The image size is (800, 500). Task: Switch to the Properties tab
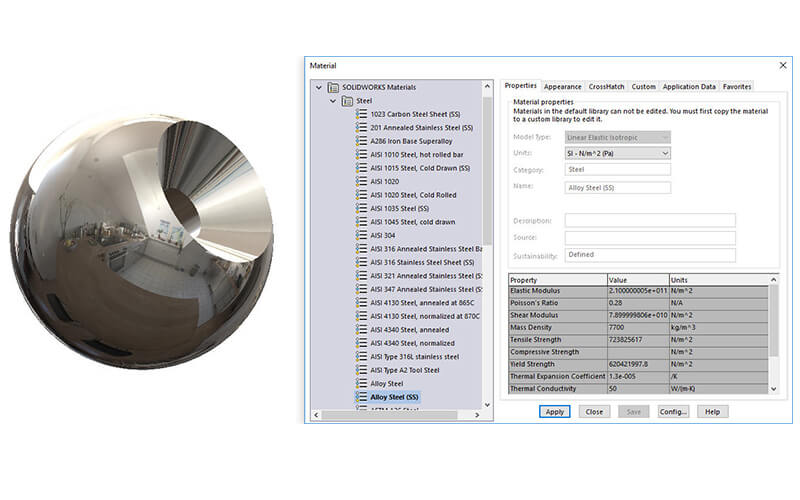520,86
